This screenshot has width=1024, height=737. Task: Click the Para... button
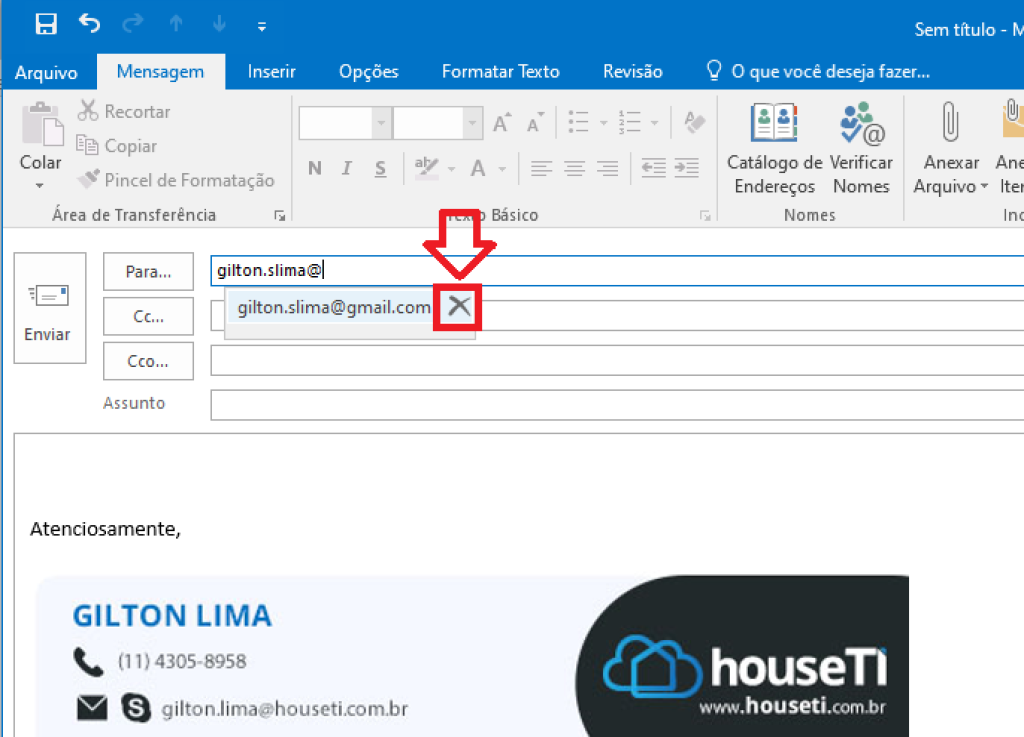(148, 272)
